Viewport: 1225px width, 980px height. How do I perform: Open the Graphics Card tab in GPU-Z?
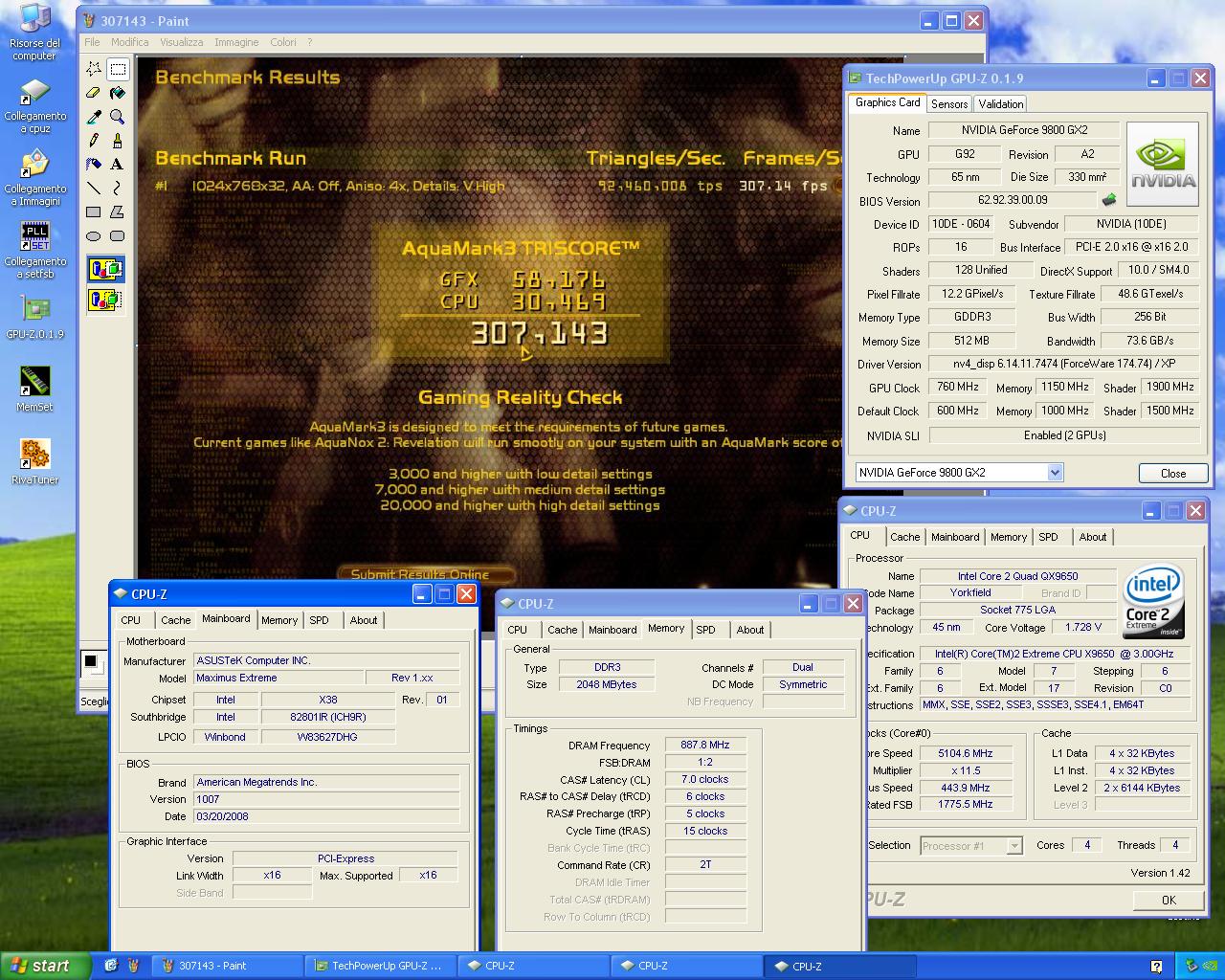click(887, 102)
